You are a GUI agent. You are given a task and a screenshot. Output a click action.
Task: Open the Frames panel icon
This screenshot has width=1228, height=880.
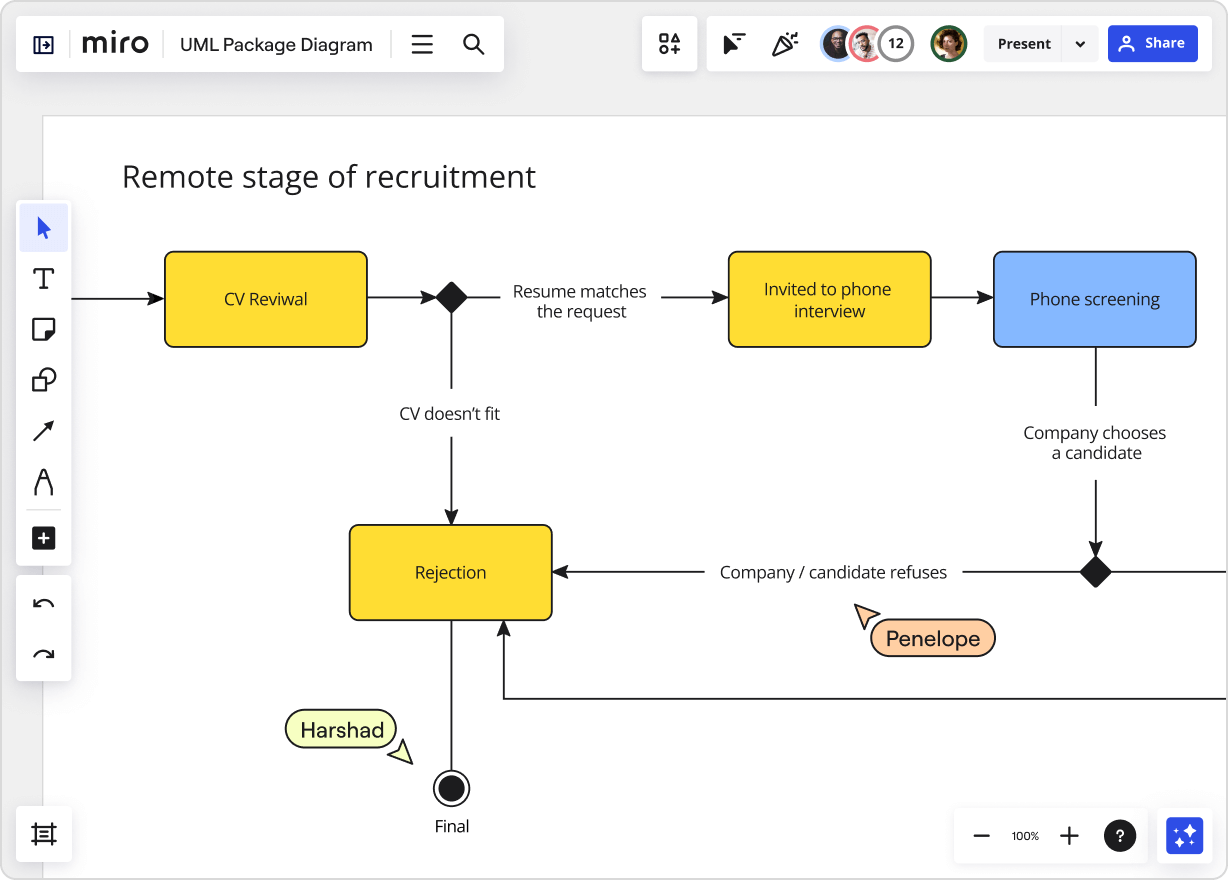(44, 834)
